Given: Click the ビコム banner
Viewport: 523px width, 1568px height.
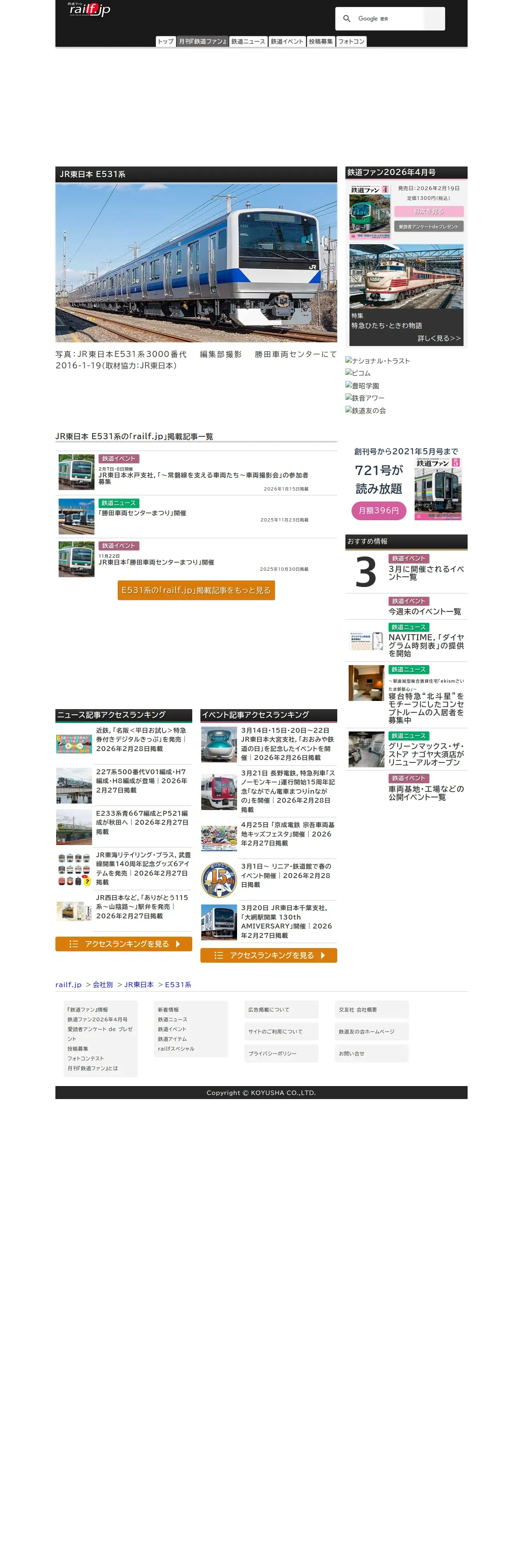Looking at the screenshot, I should [358, 372].
